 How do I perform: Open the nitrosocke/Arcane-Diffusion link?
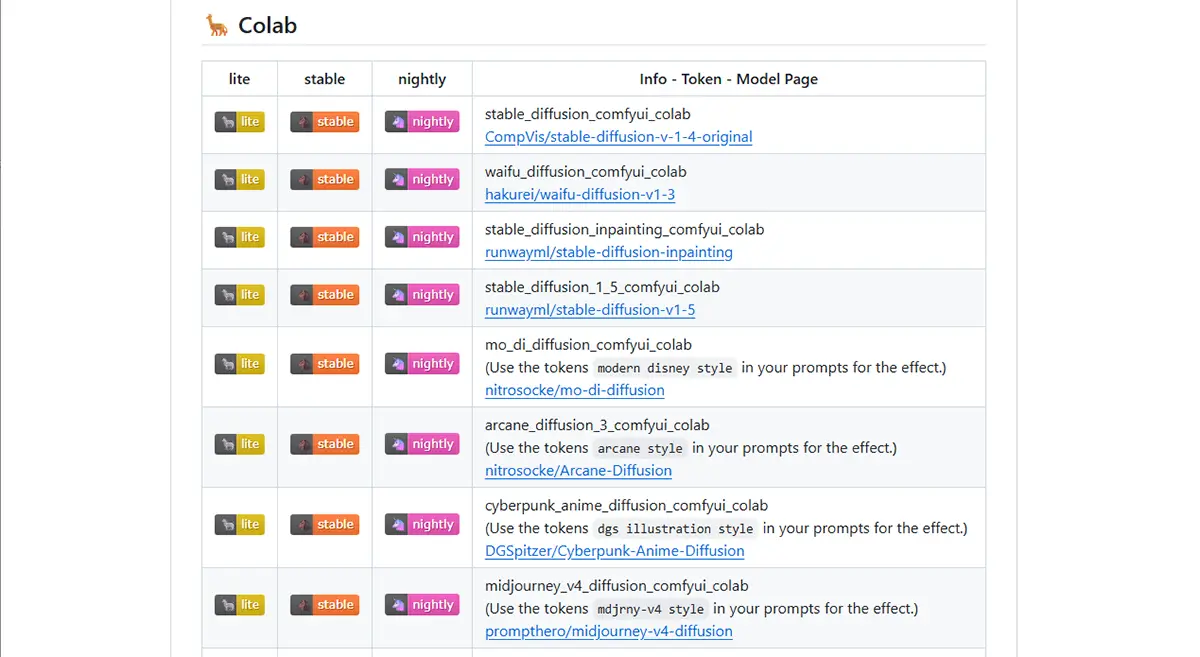(x=579, y=471)
